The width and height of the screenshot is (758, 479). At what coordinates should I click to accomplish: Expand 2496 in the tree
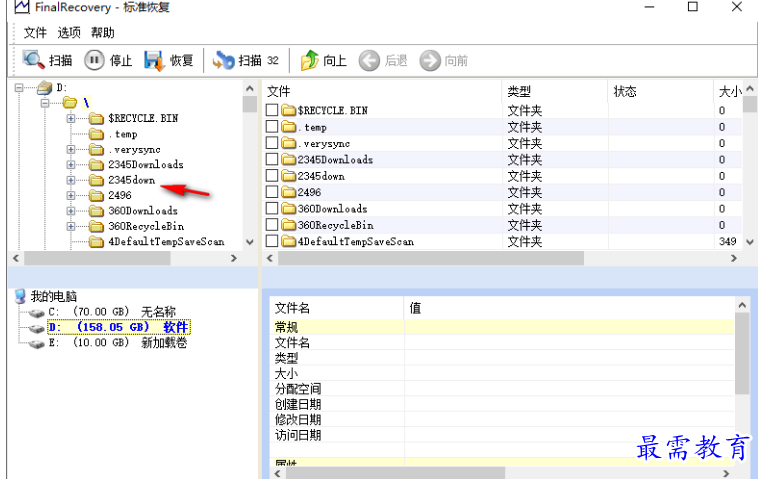tap(71, 196)
